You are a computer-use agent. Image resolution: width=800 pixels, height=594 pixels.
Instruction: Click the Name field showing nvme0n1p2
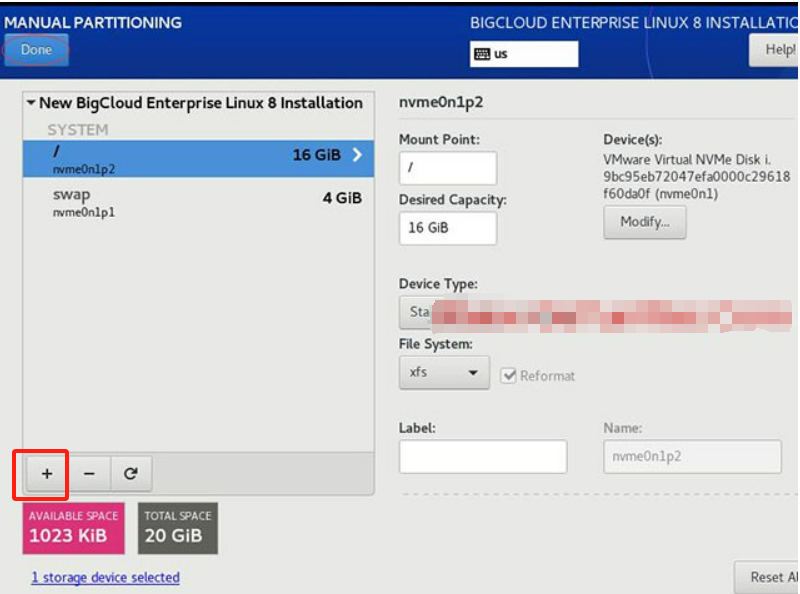pos(692,457)
